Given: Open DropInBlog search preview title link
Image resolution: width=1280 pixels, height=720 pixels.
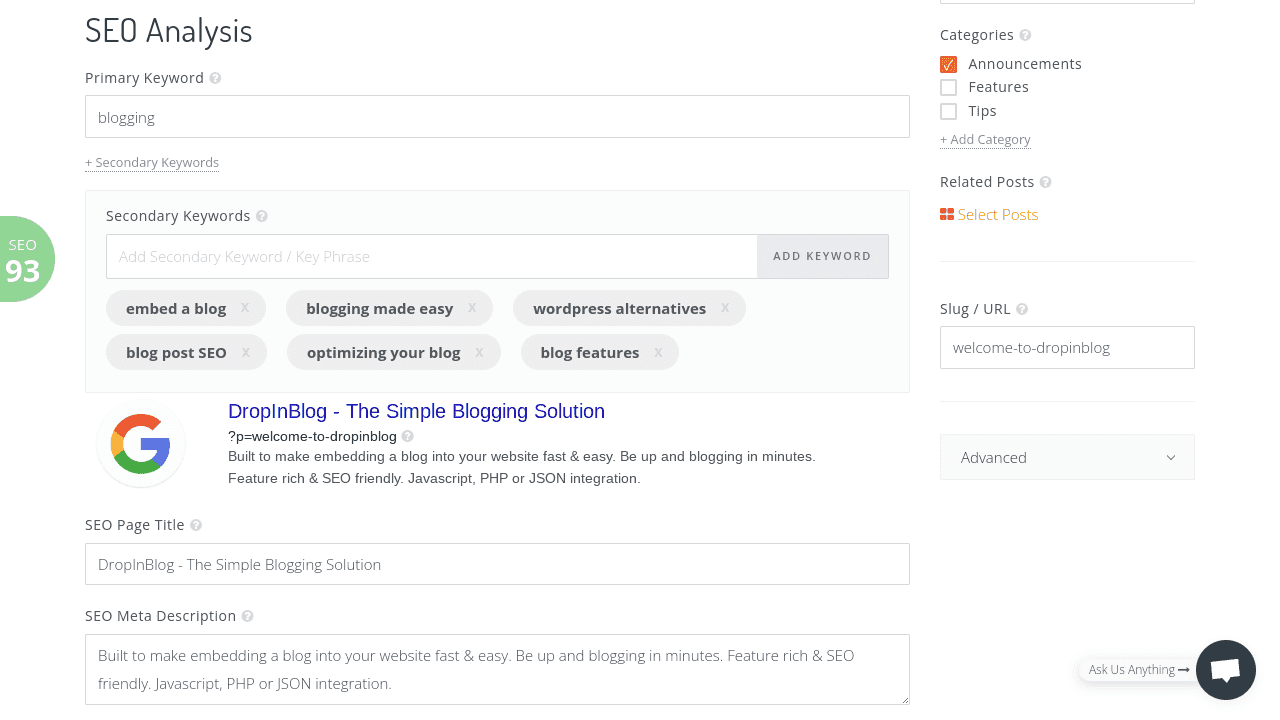Looking at the screenshot, I should (416, 411).
